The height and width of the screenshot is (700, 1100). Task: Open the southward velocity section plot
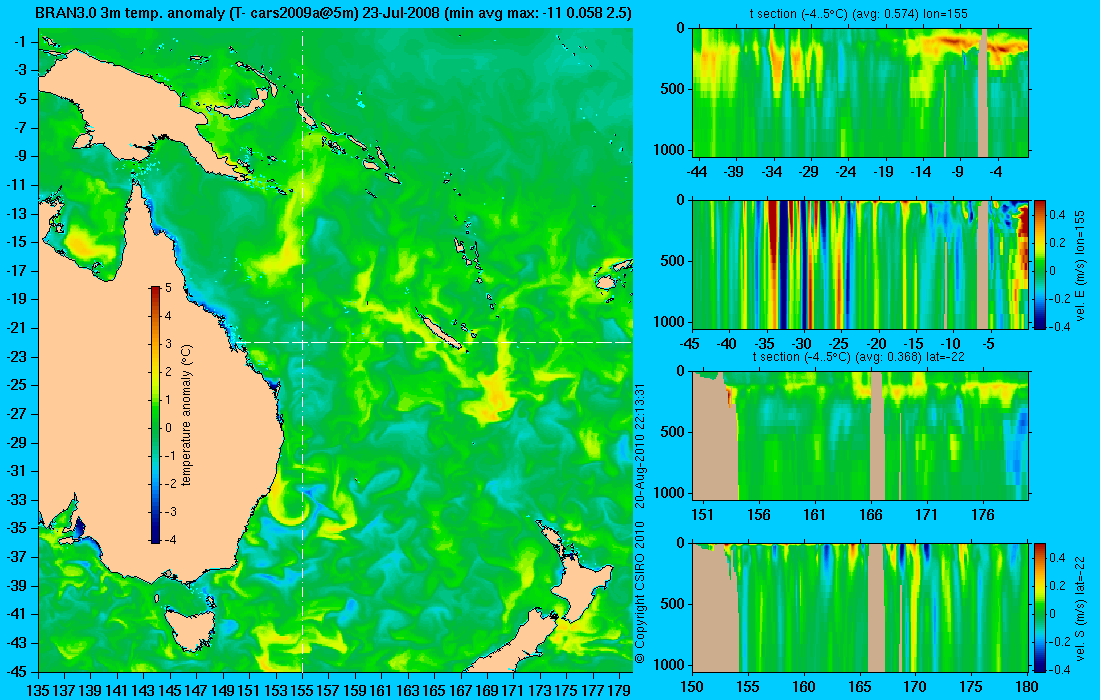click(860, 607)
